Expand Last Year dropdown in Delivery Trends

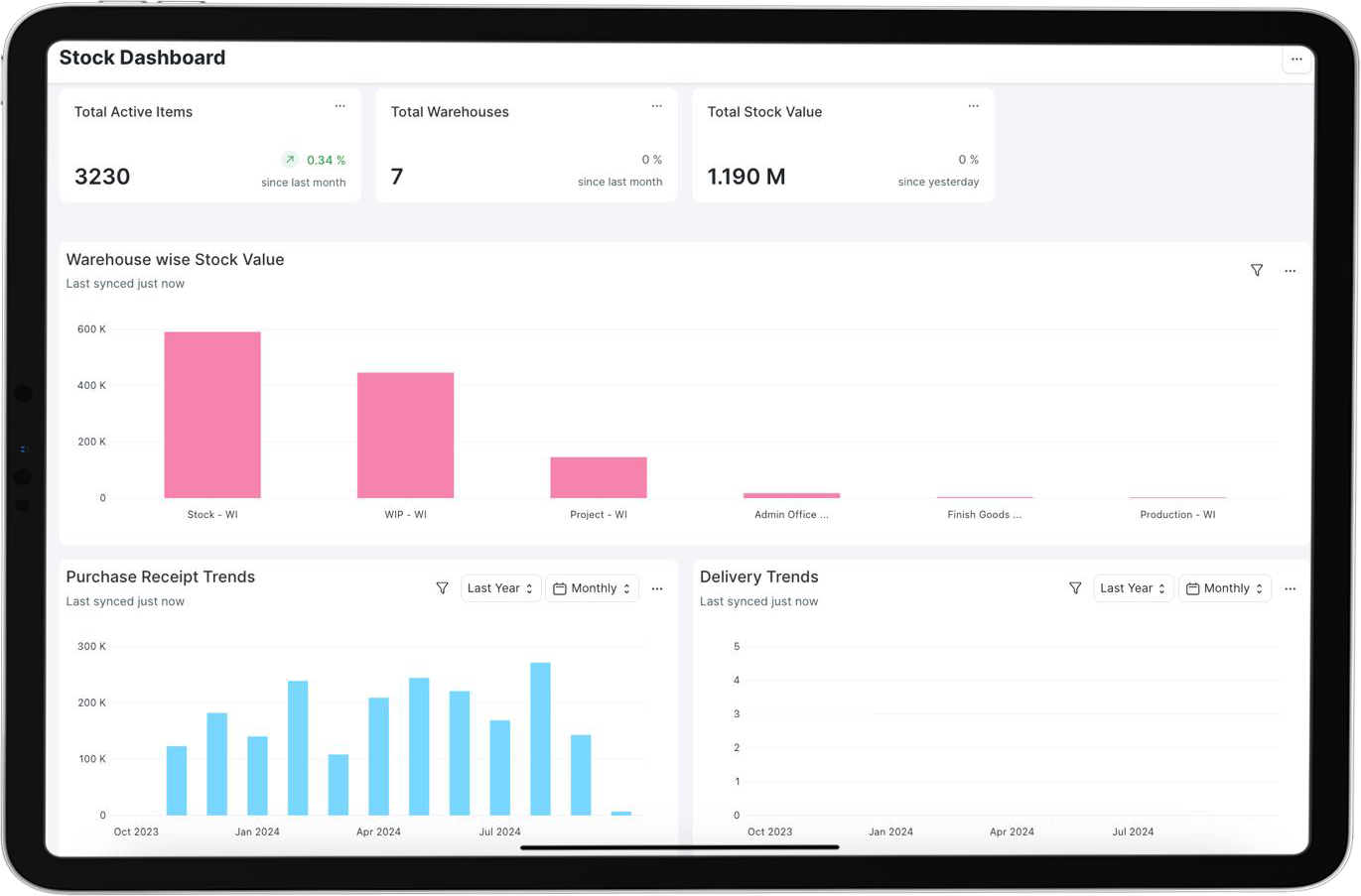[1133, 588]
